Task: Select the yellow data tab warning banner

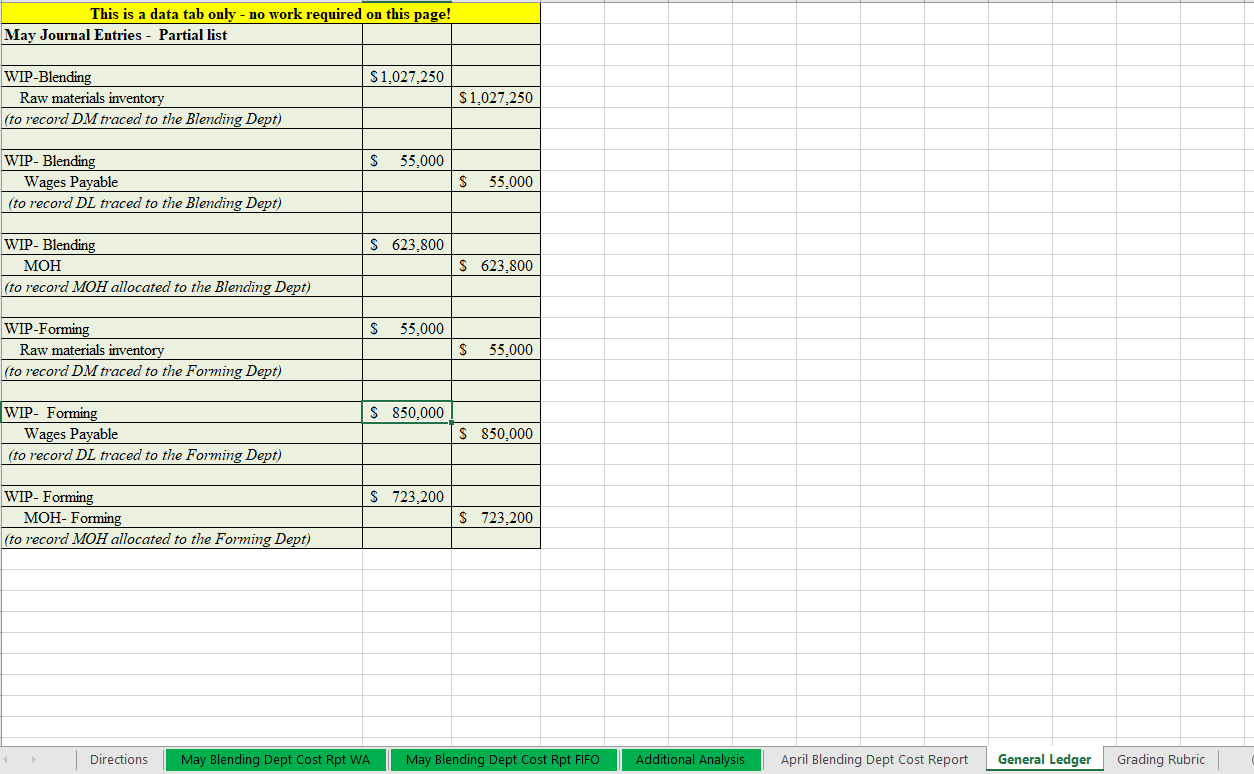Action: click(x=270, y=14)
